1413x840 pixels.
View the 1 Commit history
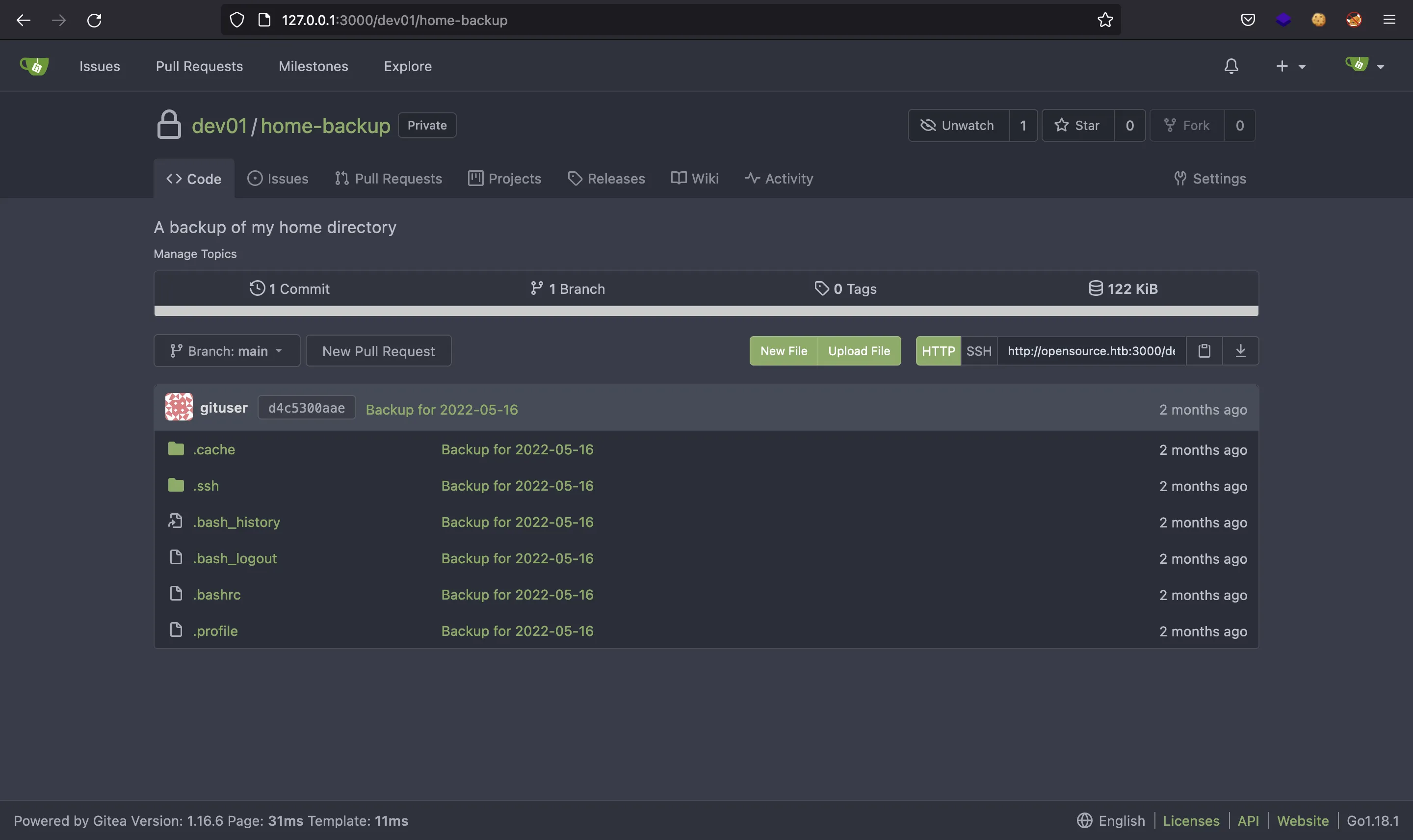[x=289, y=289]
